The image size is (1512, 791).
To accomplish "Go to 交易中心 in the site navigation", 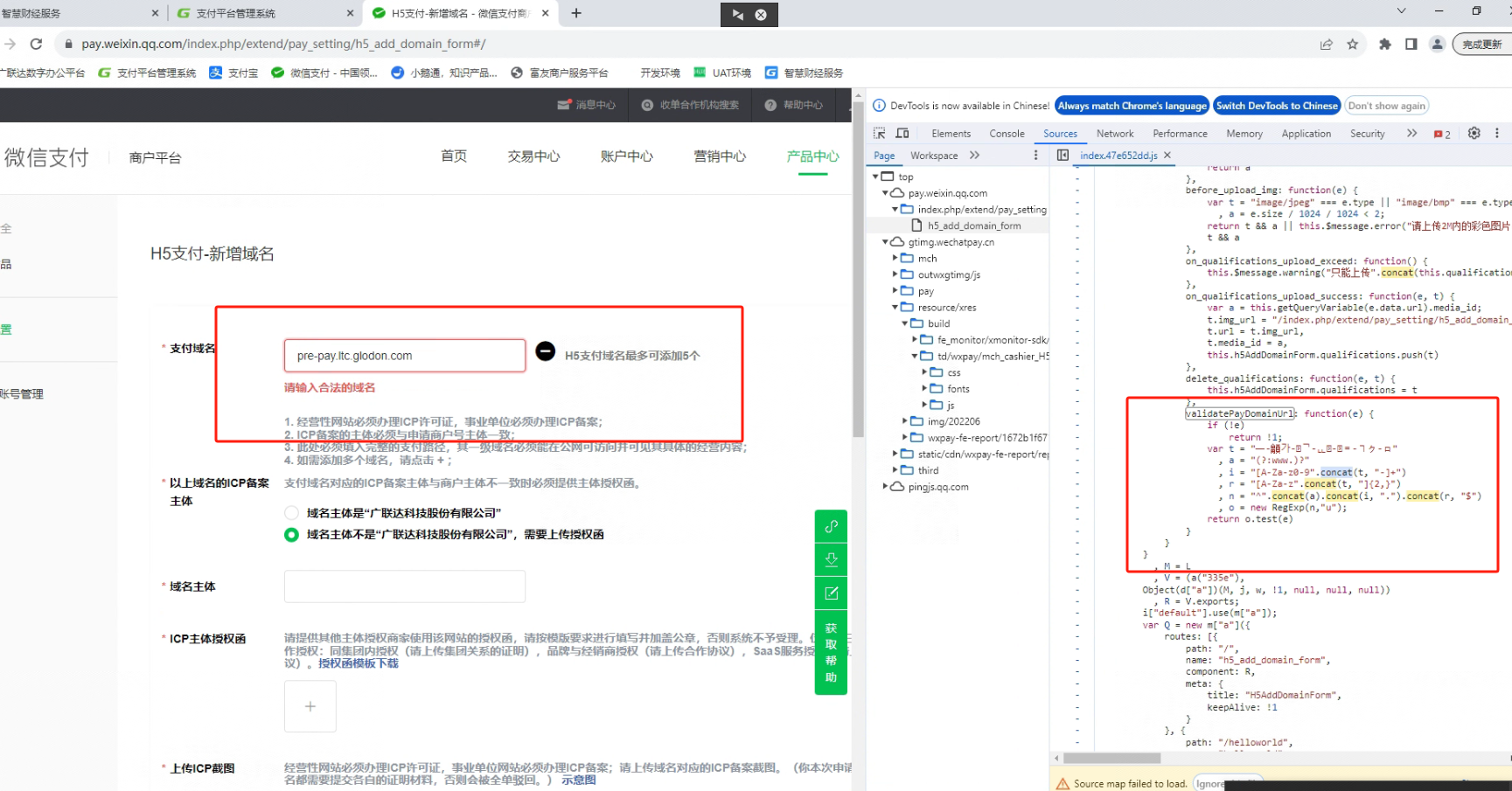I will coord(533,156).
